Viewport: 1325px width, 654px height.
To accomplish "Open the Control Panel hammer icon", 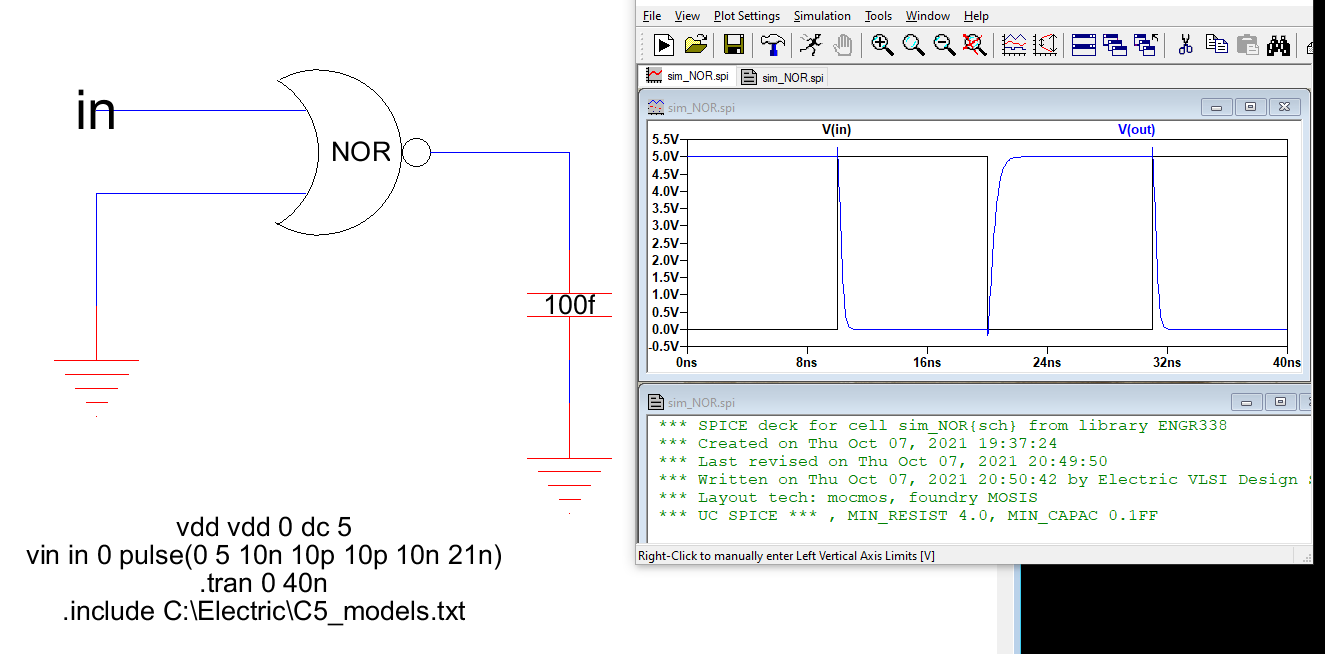I will click(x=772, y=44).
